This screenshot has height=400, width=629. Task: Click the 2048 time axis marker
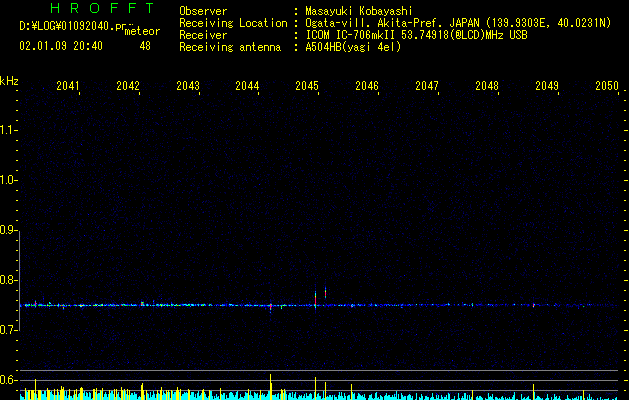pyautogui.click(x=487, y=86)
